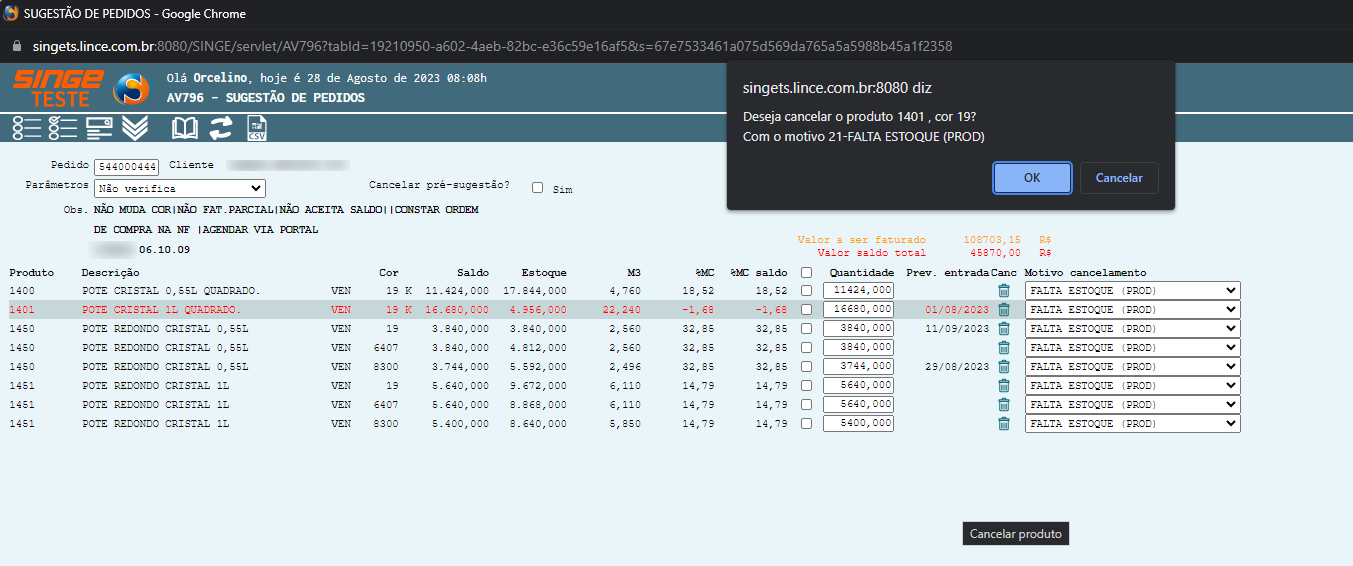1353x566 pixels.
Task: Click the checked list icon in toolbar
Action: point(62,128)
